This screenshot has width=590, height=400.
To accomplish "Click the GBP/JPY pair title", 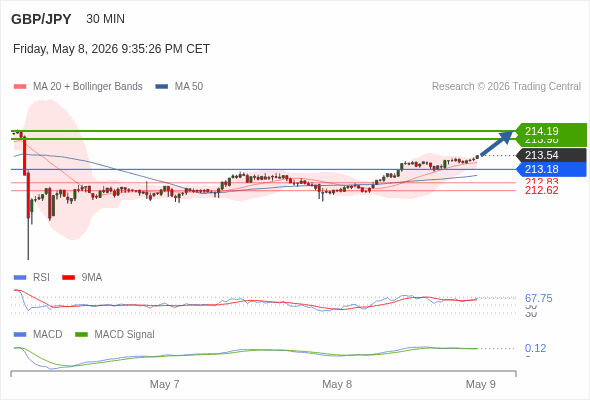I will click(41, 19).
